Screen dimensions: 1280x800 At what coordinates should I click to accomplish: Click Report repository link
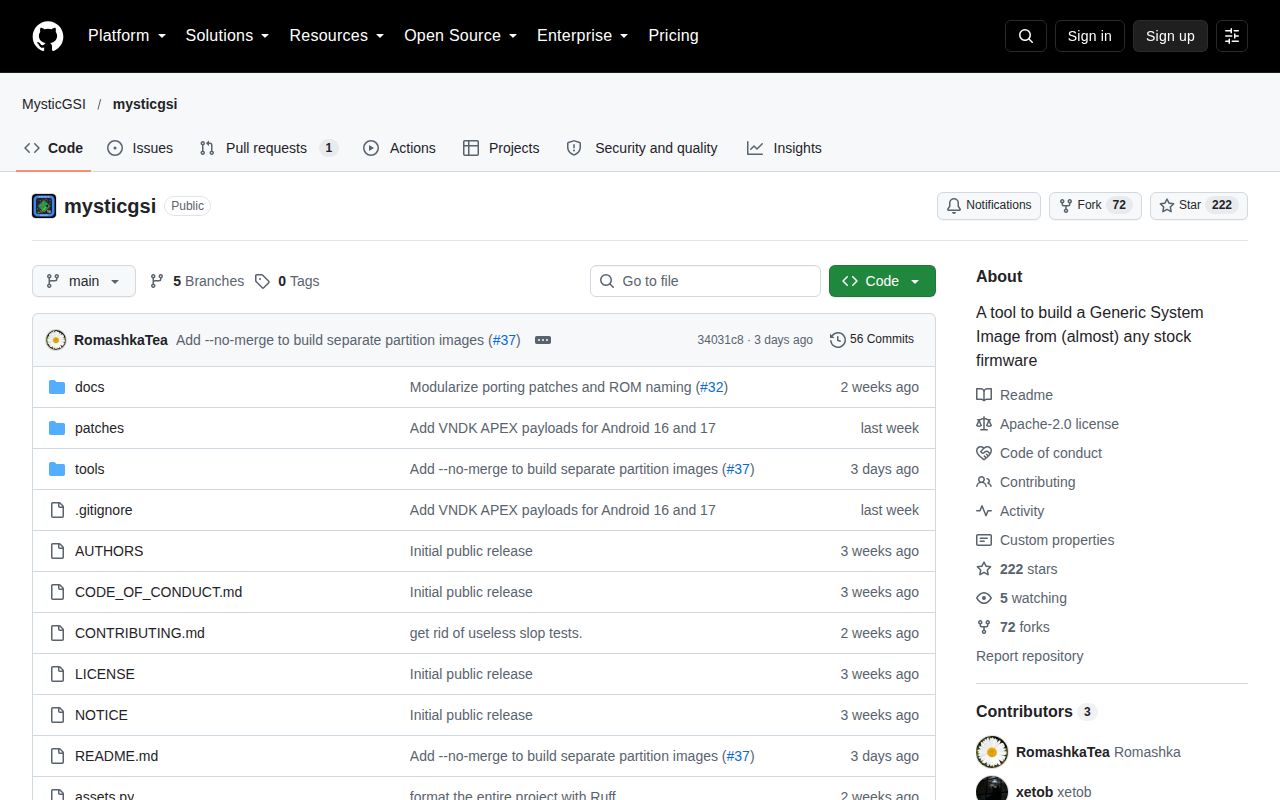coord(1029,656)
